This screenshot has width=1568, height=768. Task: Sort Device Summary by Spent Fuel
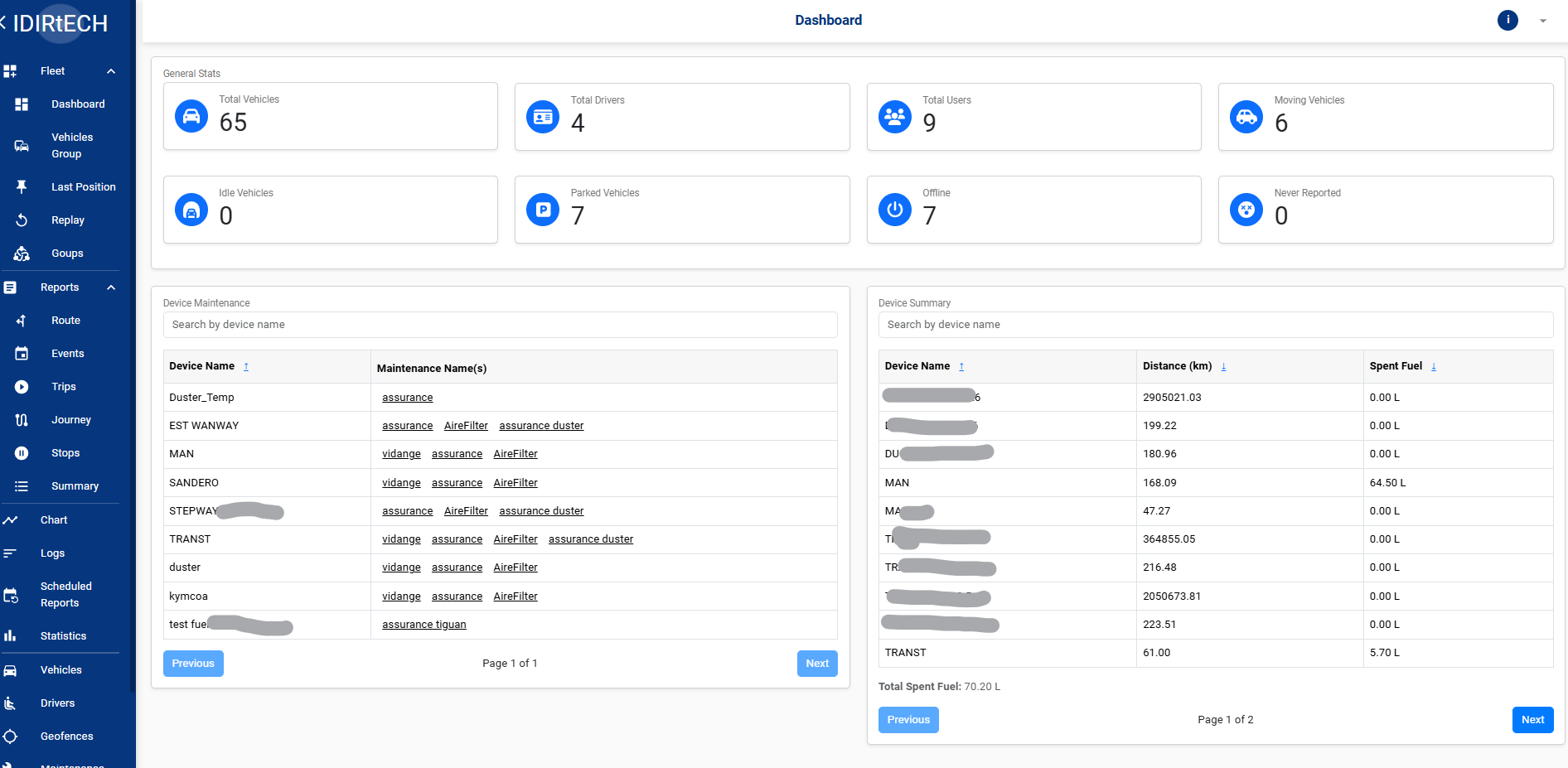click(x=1433, y=366)
